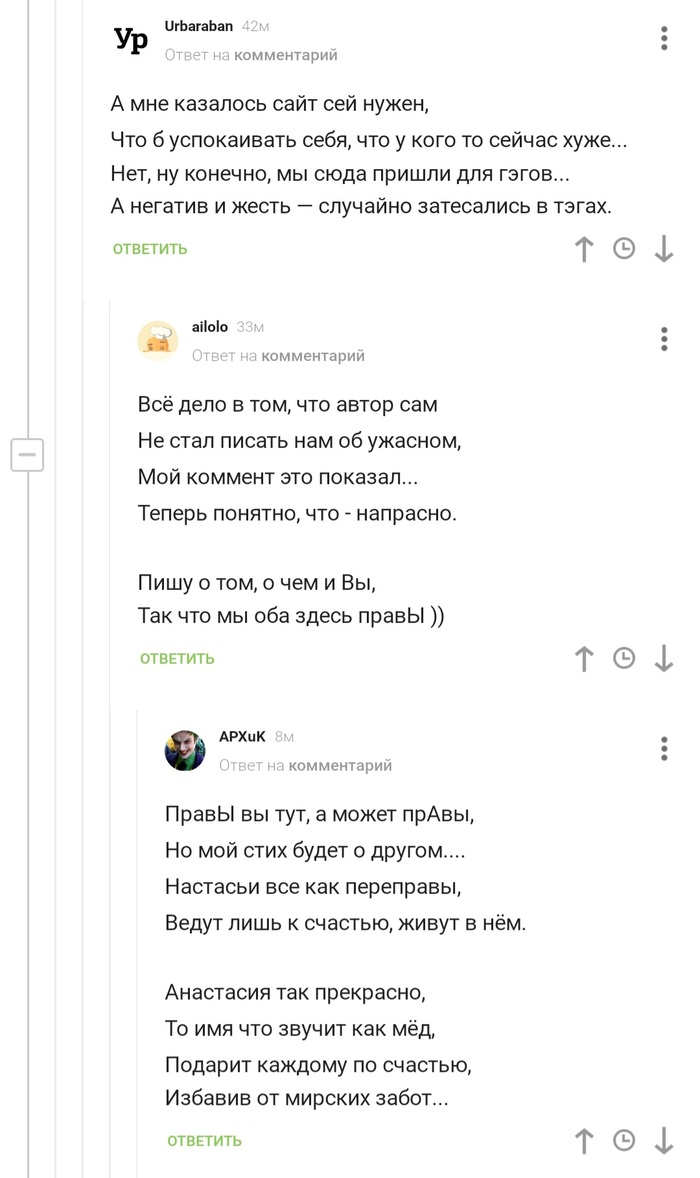Reply to APXuK's comment
700x1178 pixels.
tap(204, 1140)
